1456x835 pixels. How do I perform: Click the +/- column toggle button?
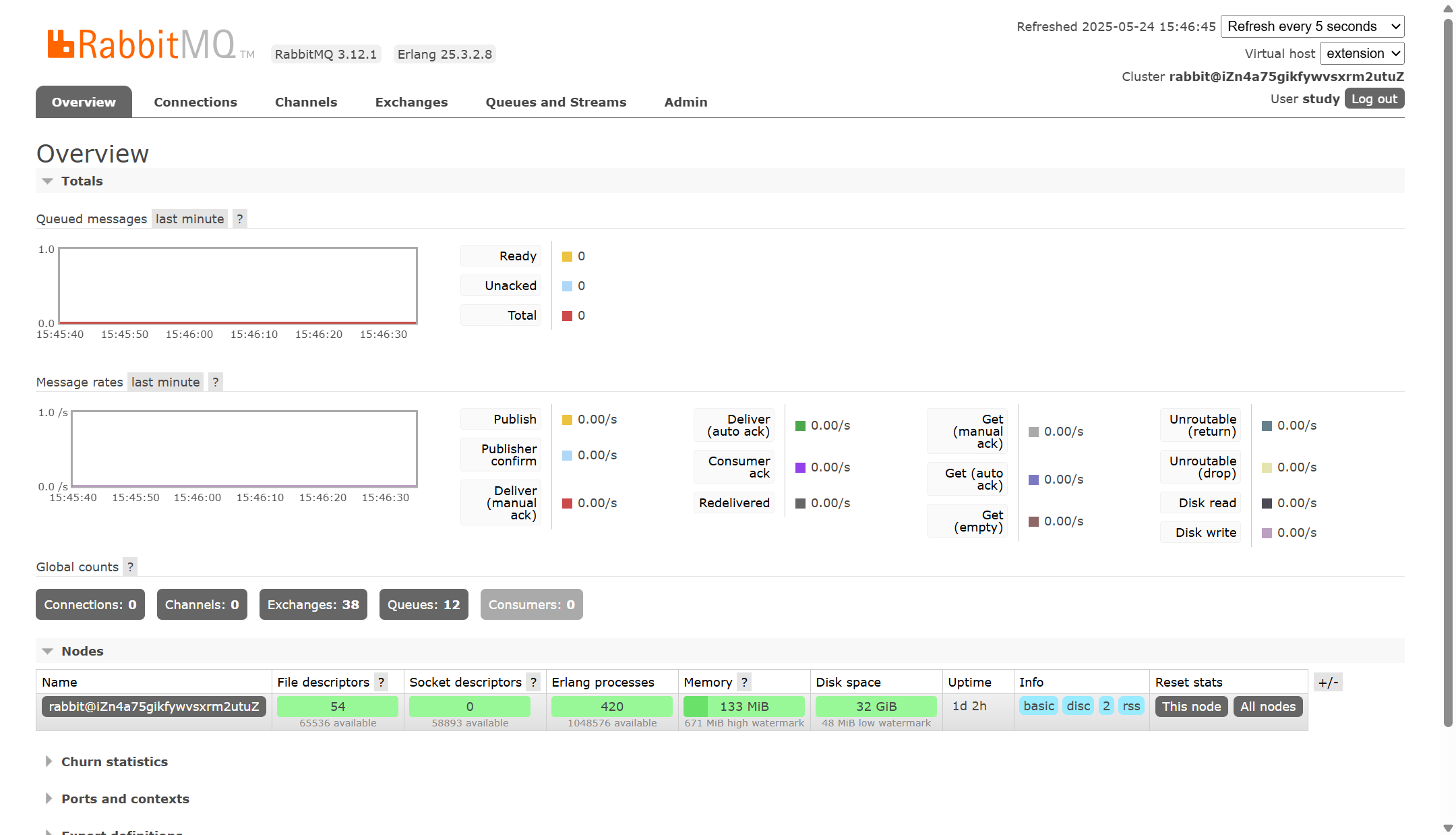pyautogui.click(x=1328, y=682)
